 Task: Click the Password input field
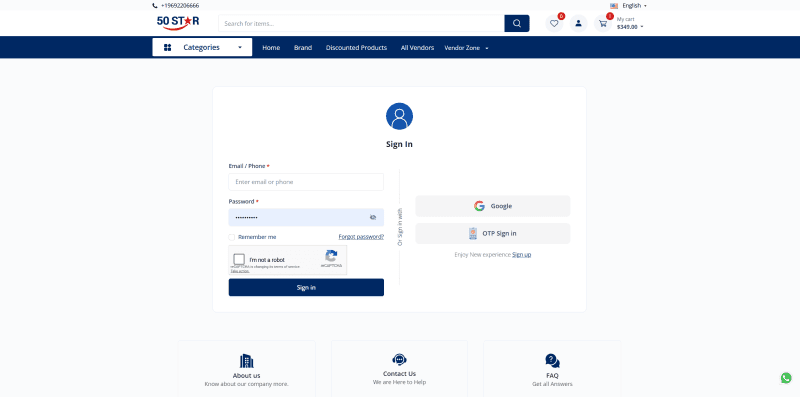tap(306, 217)
